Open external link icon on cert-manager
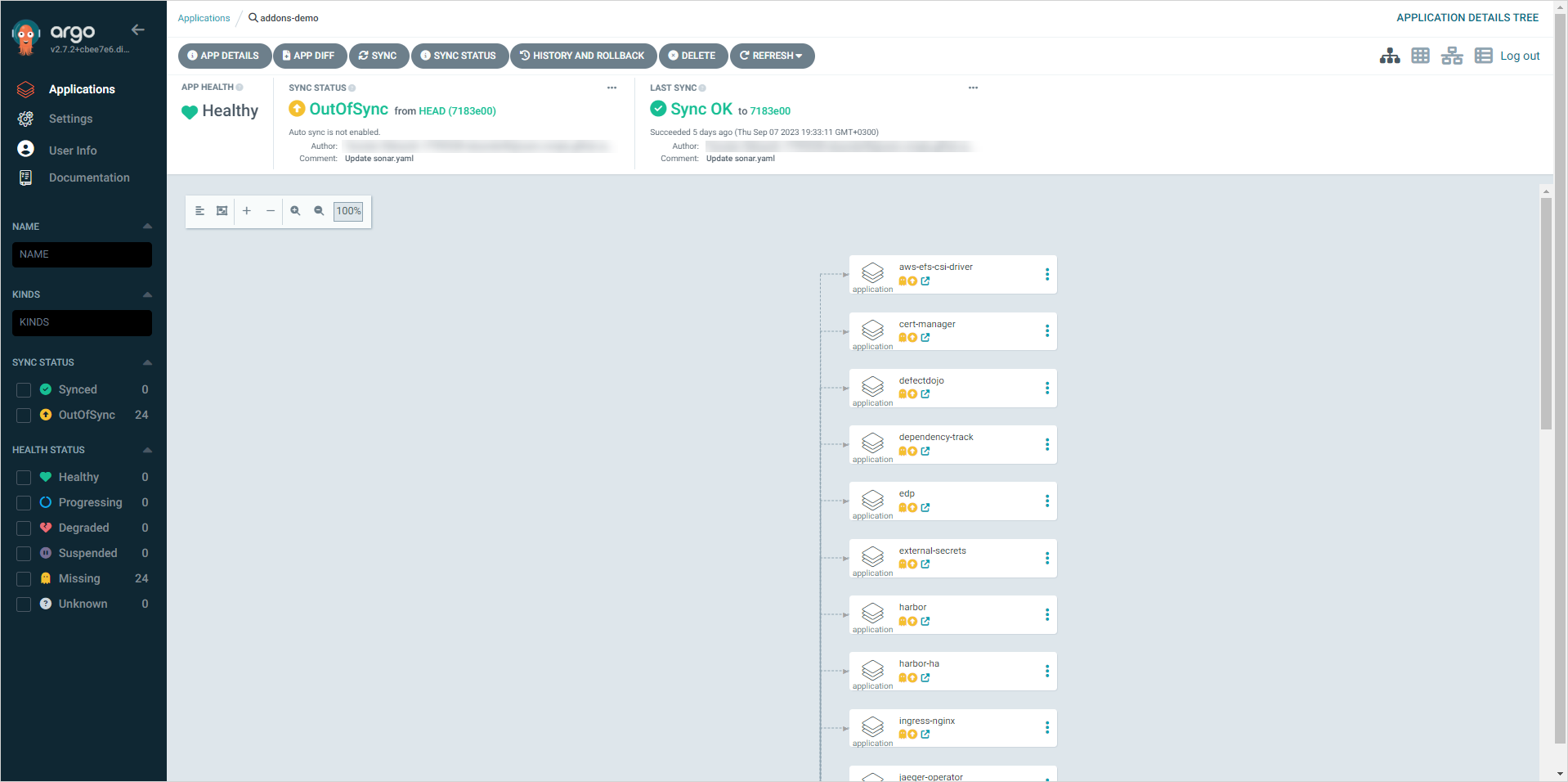Image resolution: width=1568 pixels, height=782 pixels. (925, 337)
